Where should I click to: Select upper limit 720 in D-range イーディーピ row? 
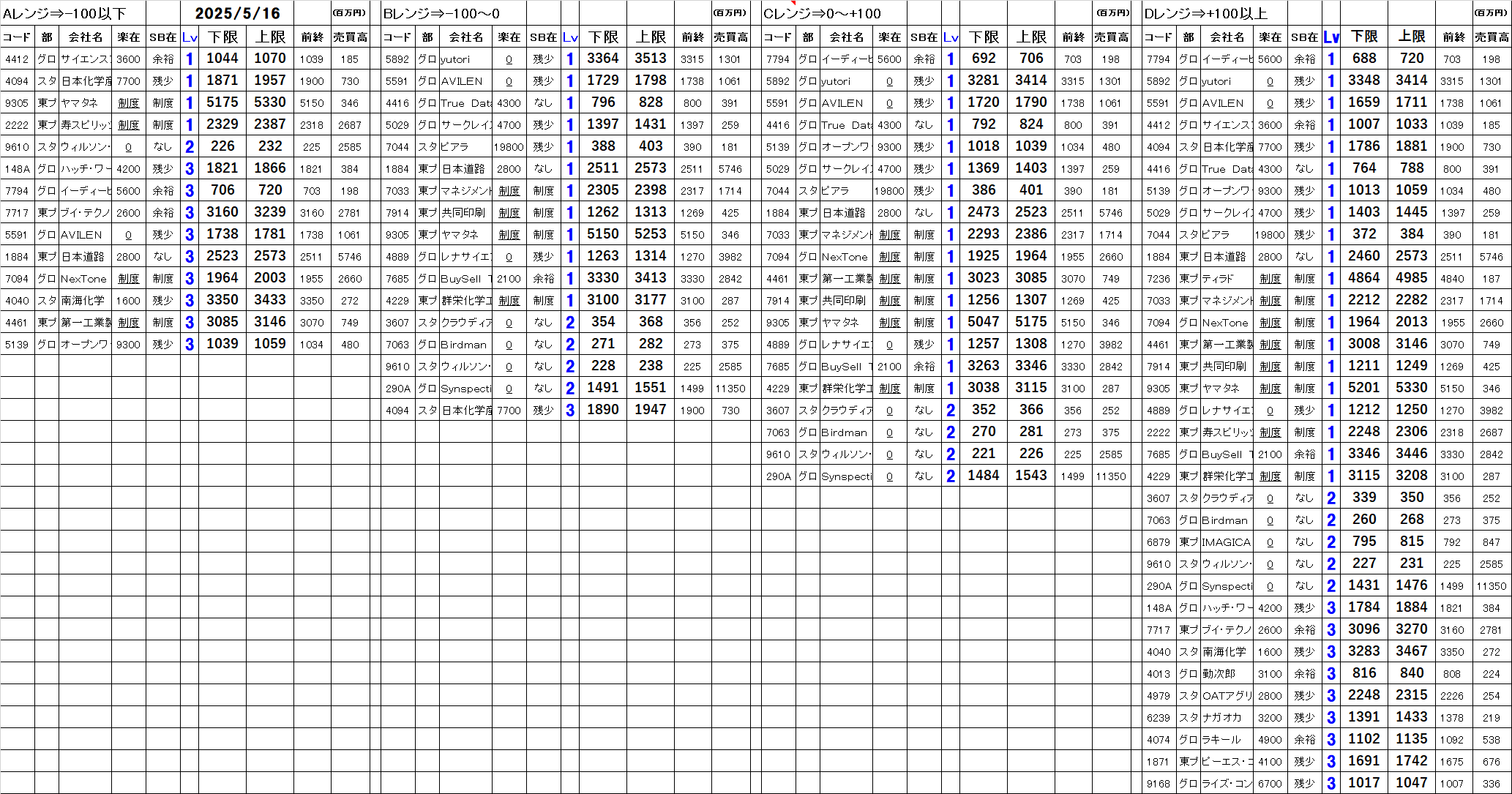1412,59
